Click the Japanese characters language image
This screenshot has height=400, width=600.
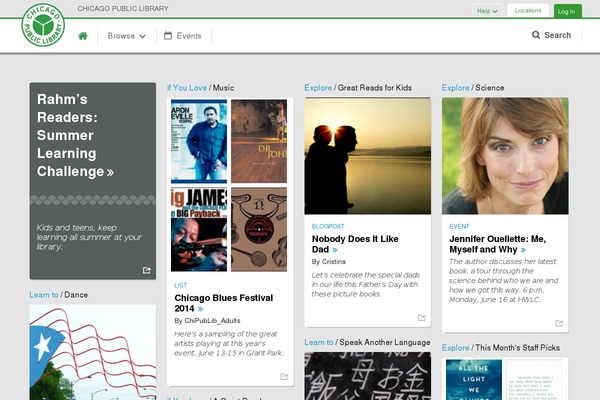[x=367, y=376]
